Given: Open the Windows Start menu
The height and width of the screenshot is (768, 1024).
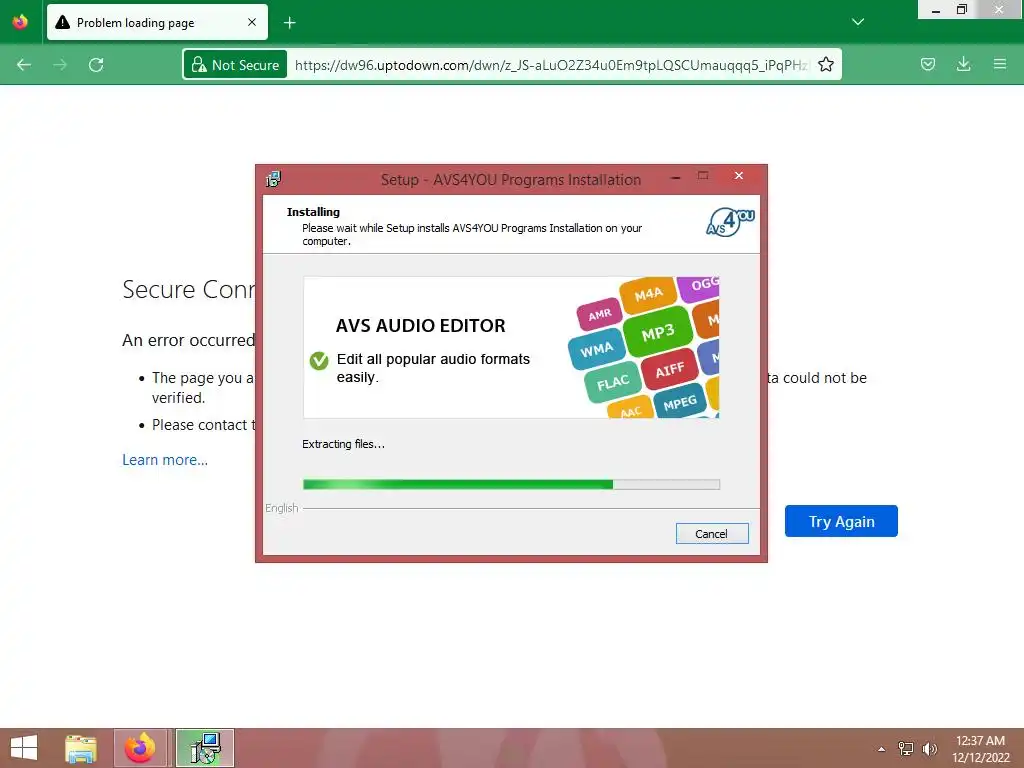Looking at the screenshot, I should point(24,748).
